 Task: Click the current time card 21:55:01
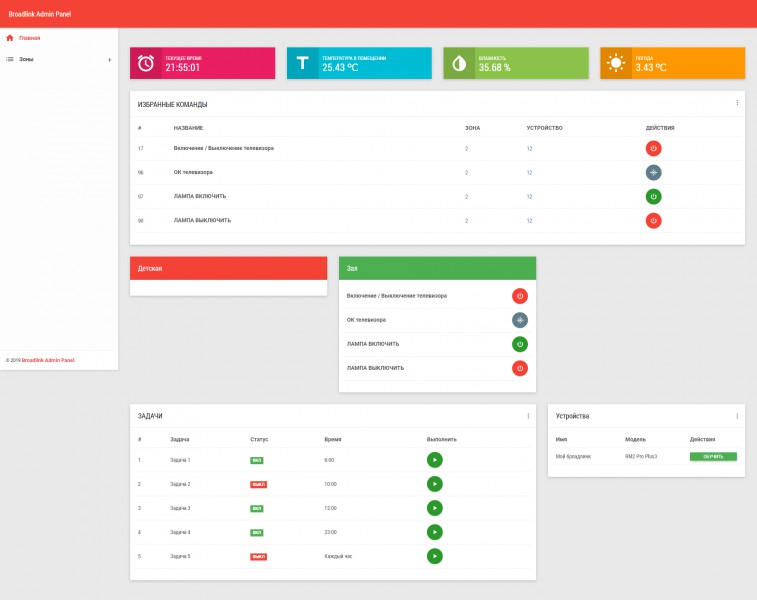(x=202, y=63)
